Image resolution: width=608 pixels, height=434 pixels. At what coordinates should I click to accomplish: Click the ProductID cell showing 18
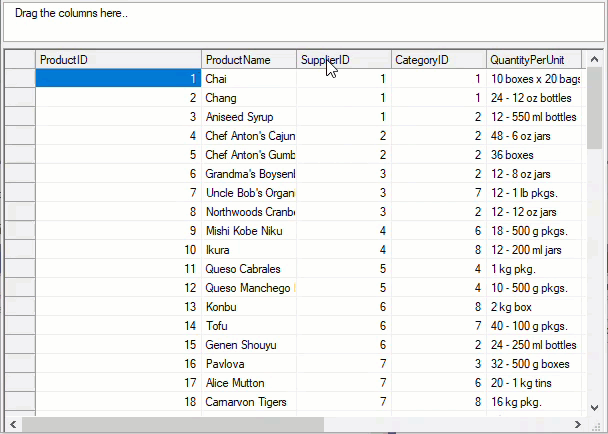tap(118, 402)
